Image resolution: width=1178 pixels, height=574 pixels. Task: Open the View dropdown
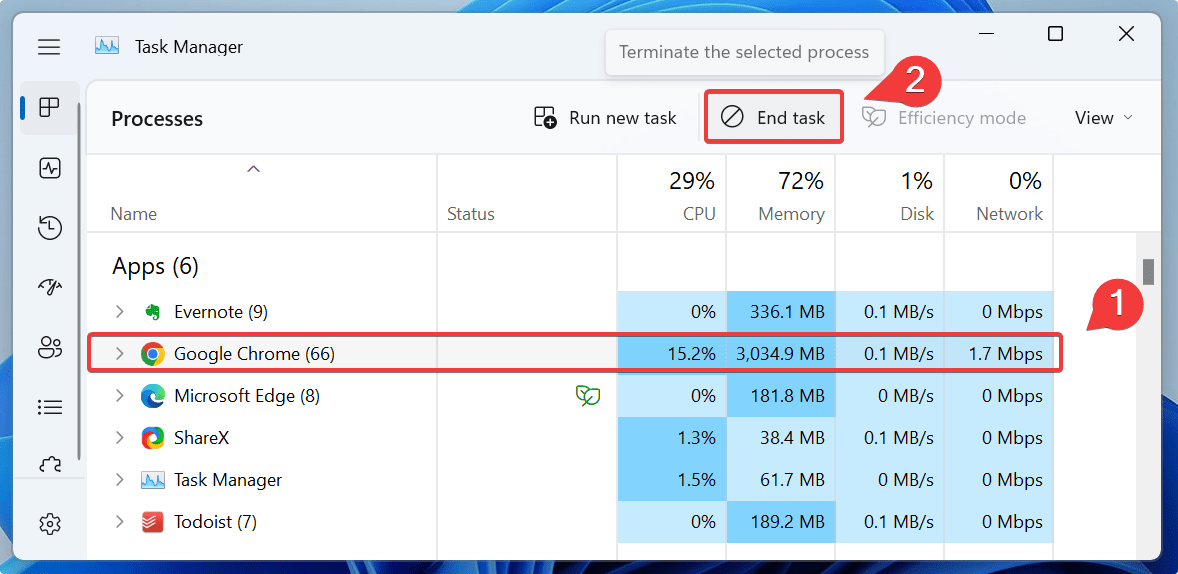click(x=1103, y=118)
